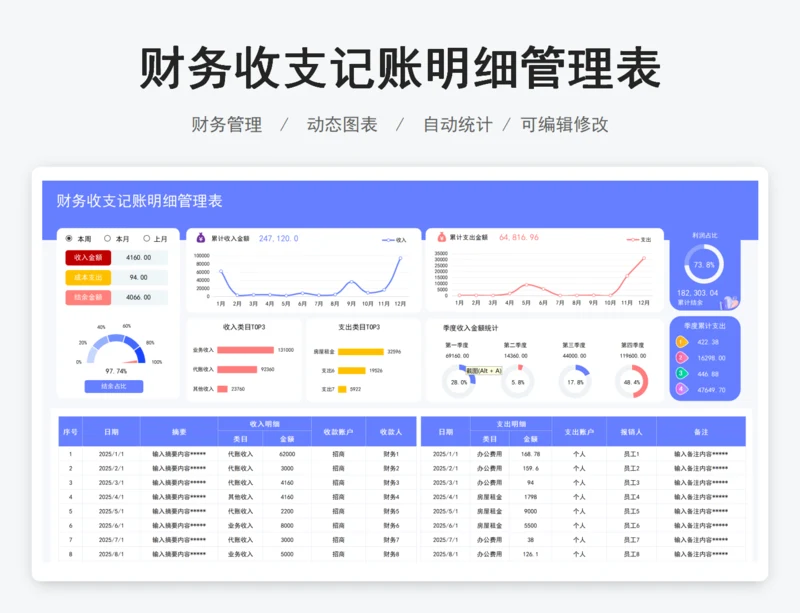Click the 4066.00 balance amount cell

(x=139, y=297)
